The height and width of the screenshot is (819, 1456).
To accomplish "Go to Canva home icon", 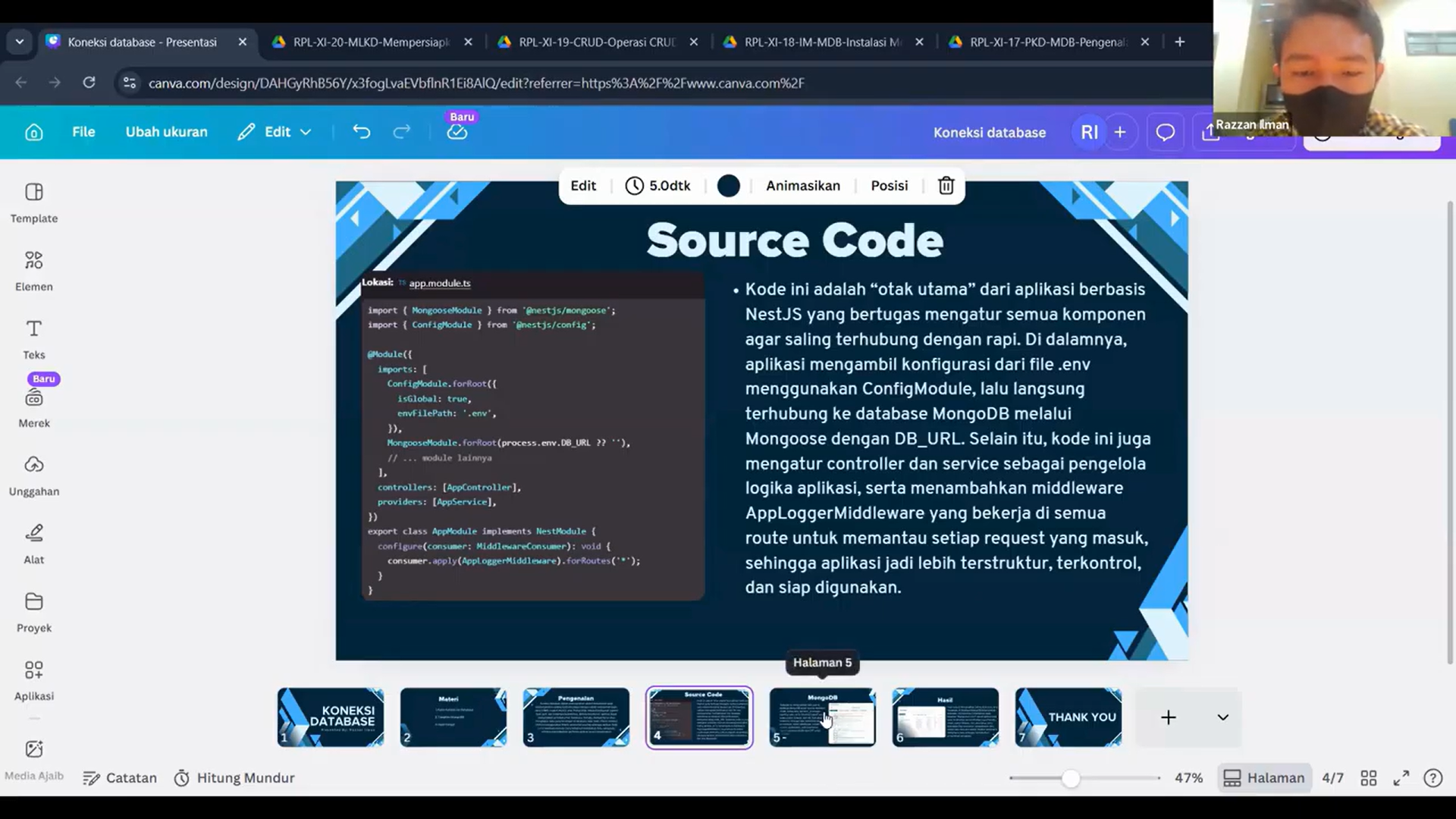I will [x=33, y=133].
